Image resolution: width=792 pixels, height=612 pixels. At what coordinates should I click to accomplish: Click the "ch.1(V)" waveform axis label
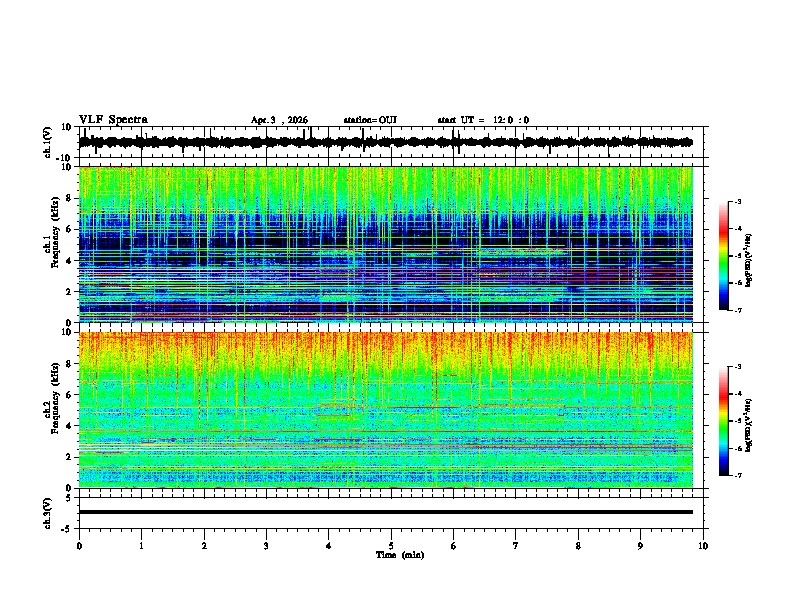tap(48, 142)
